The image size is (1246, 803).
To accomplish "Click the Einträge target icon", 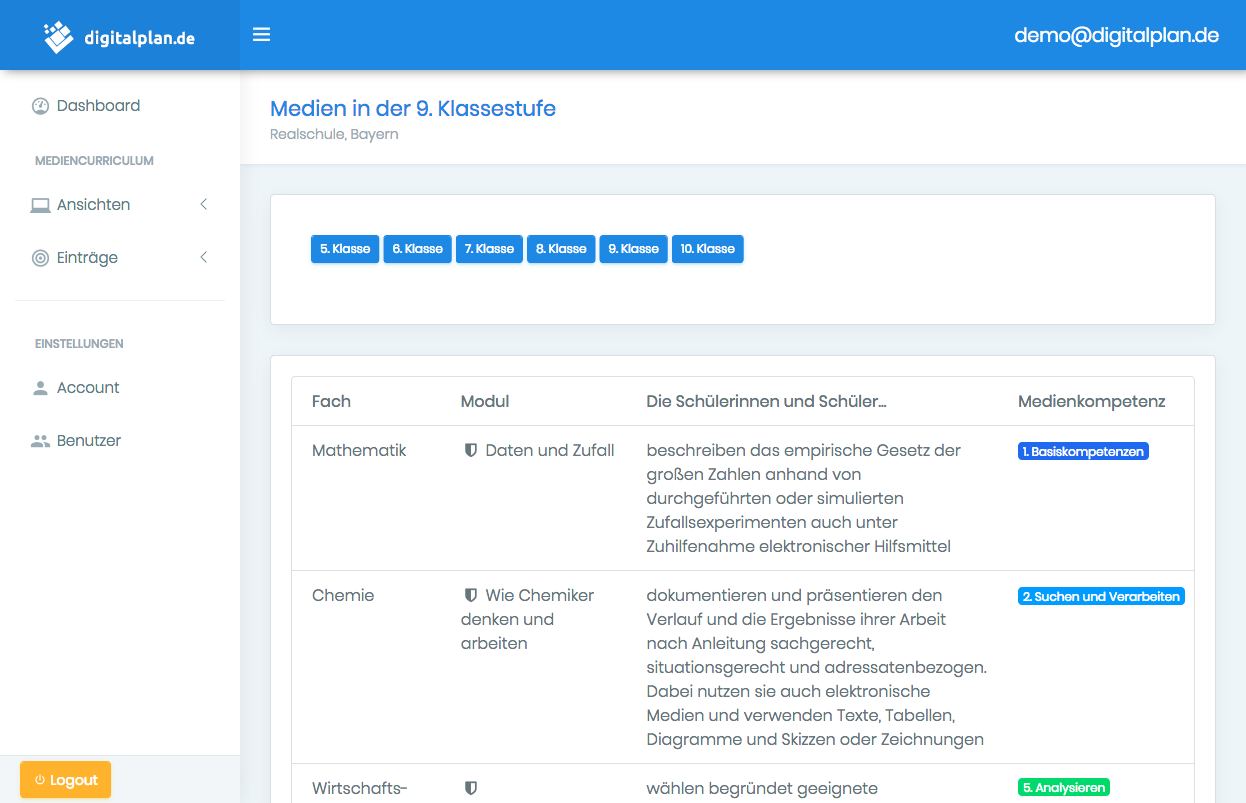I will 40,258.
